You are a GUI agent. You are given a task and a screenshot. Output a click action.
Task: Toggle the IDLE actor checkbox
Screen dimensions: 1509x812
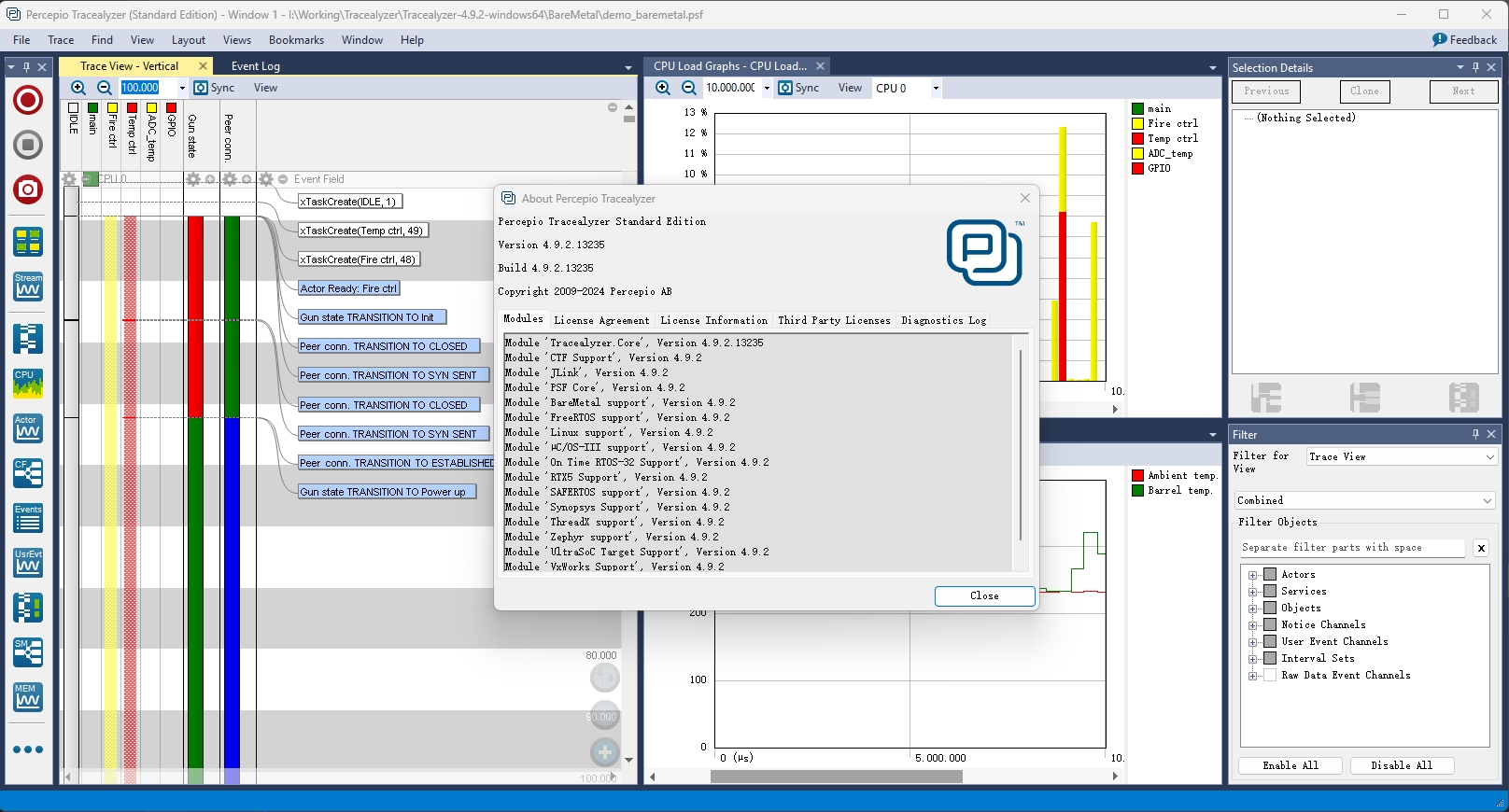pyautogui.click(x=74, y=108)
